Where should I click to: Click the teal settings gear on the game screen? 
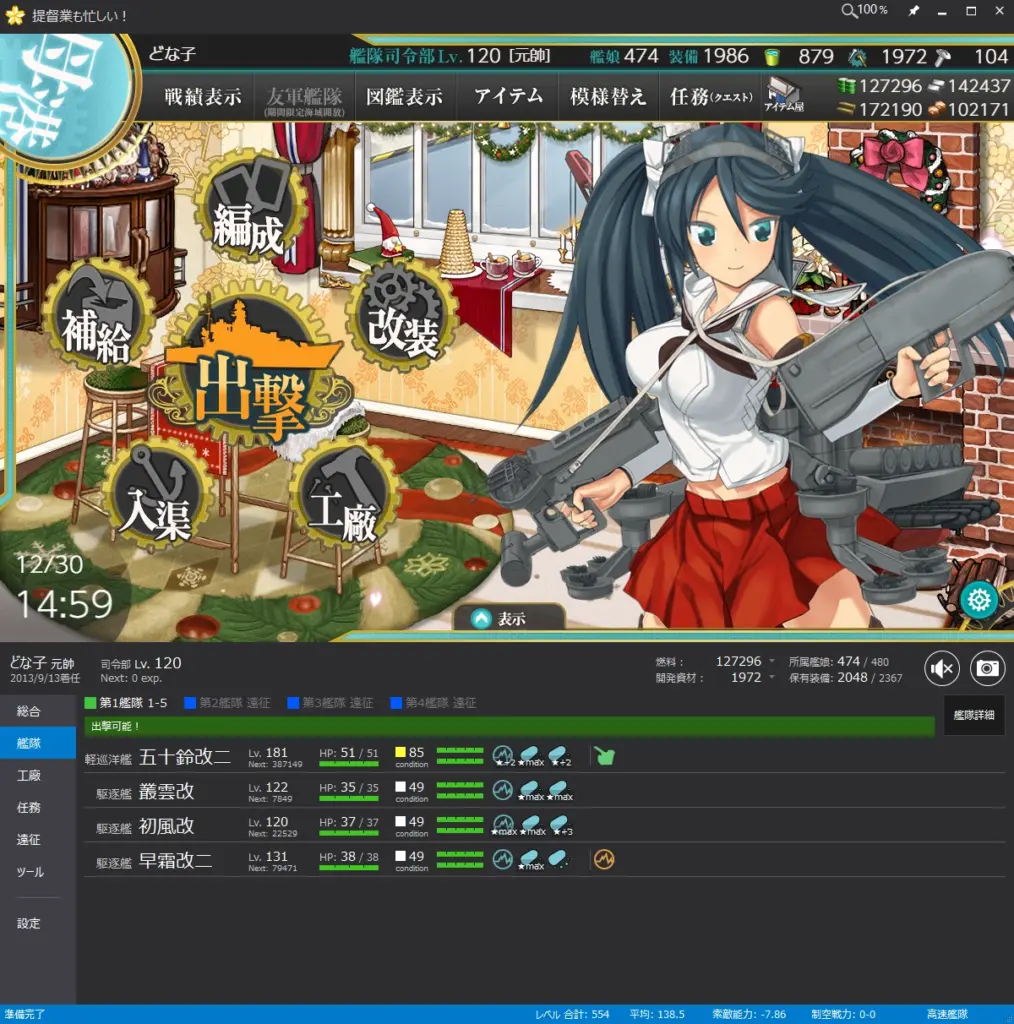tap(978, 599)
